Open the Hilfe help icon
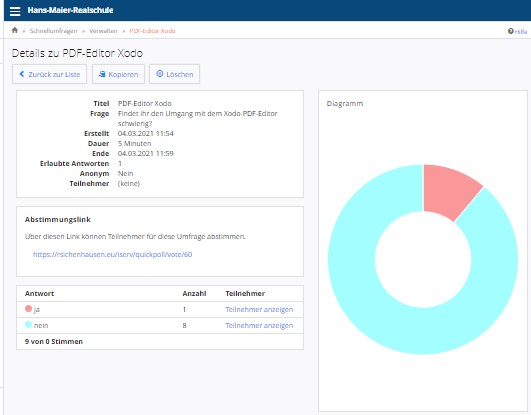Viewport: 531px width, 415px height. tap(511, 31)
